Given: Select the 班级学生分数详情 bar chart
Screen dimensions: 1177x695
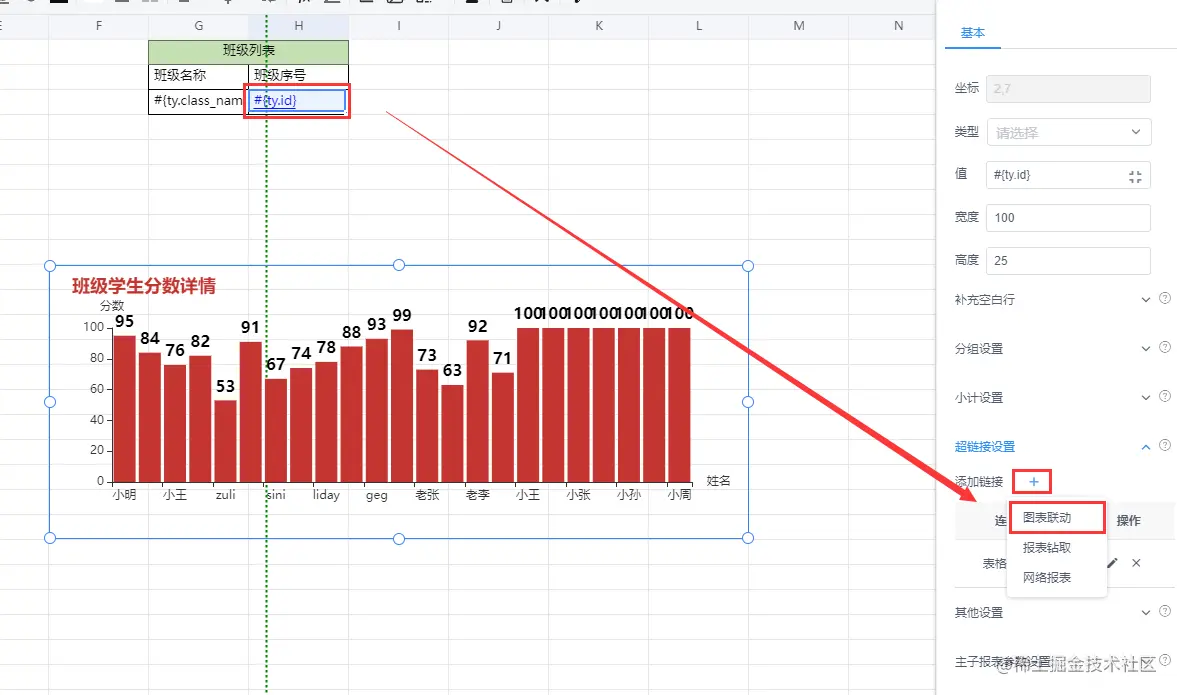Looking at the screenshot, I should click(x=399, y=402).
